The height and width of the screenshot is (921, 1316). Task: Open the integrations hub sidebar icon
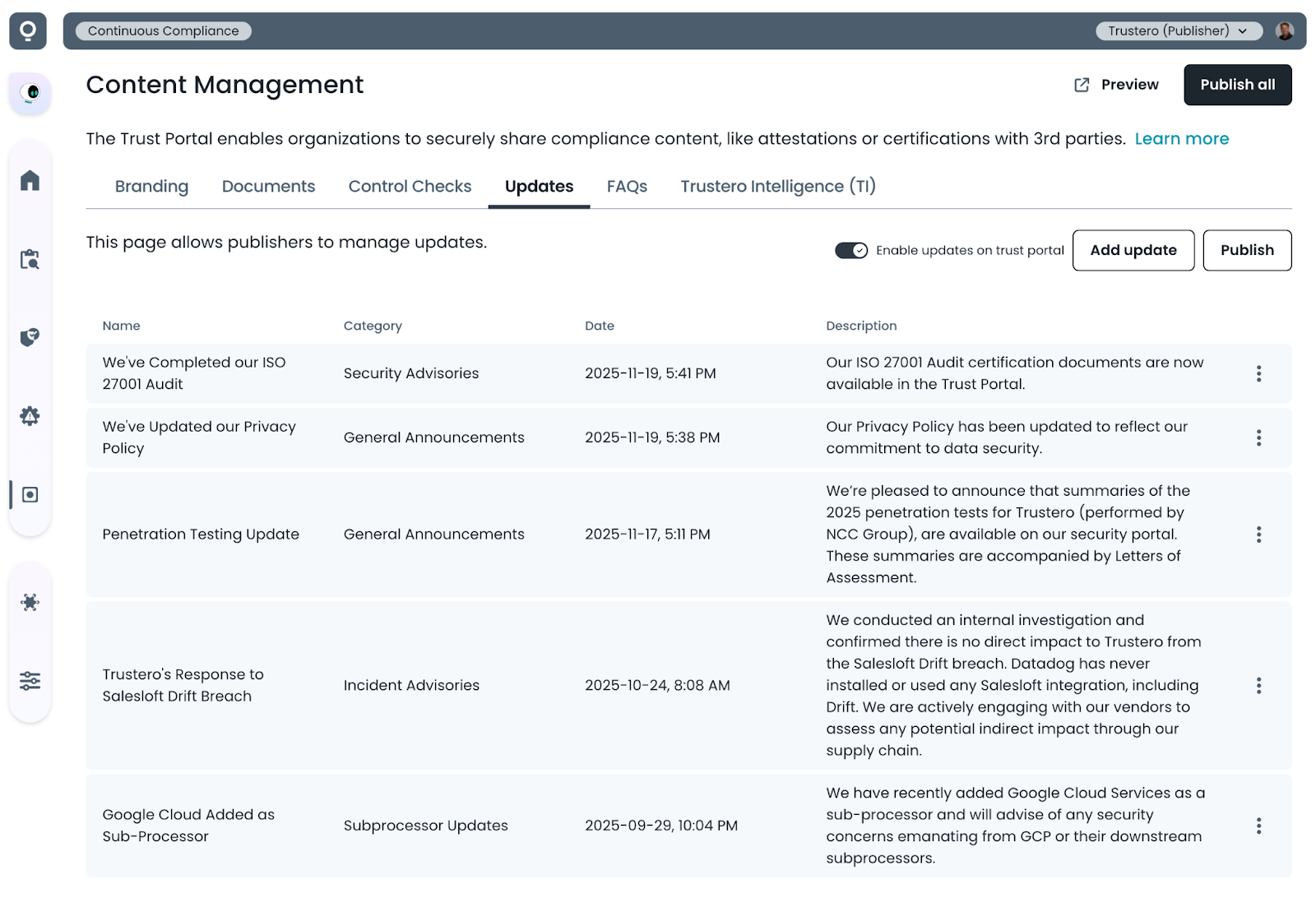tap(30, 602)
